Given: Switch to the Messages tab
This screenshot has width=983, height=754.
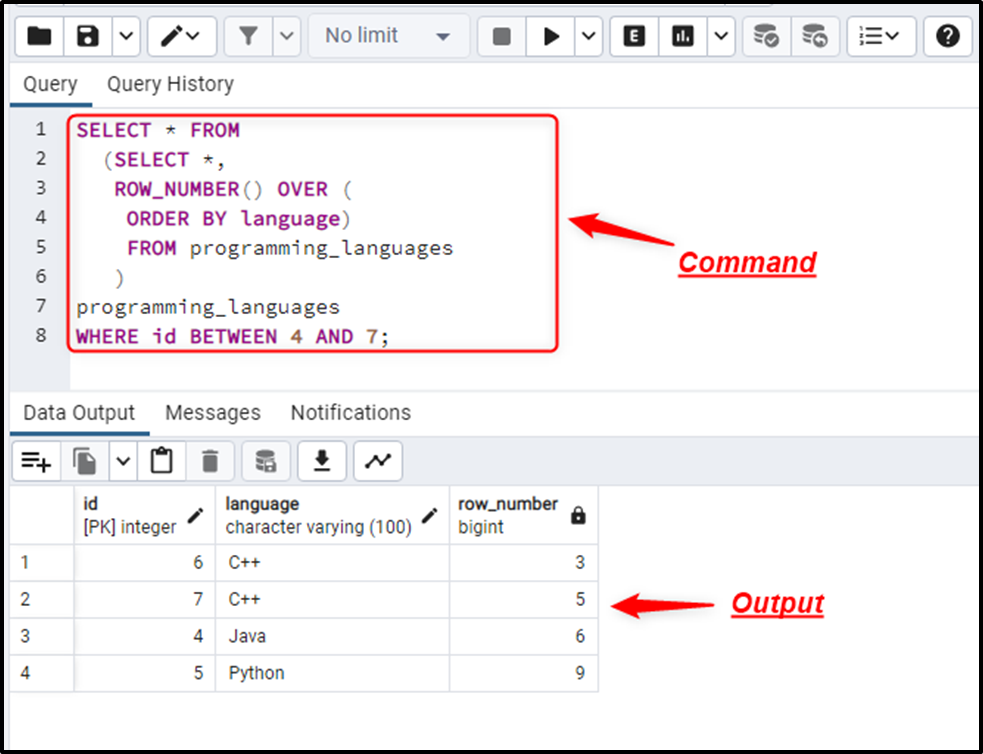Looking at the screenshot, I should (213, 412).
